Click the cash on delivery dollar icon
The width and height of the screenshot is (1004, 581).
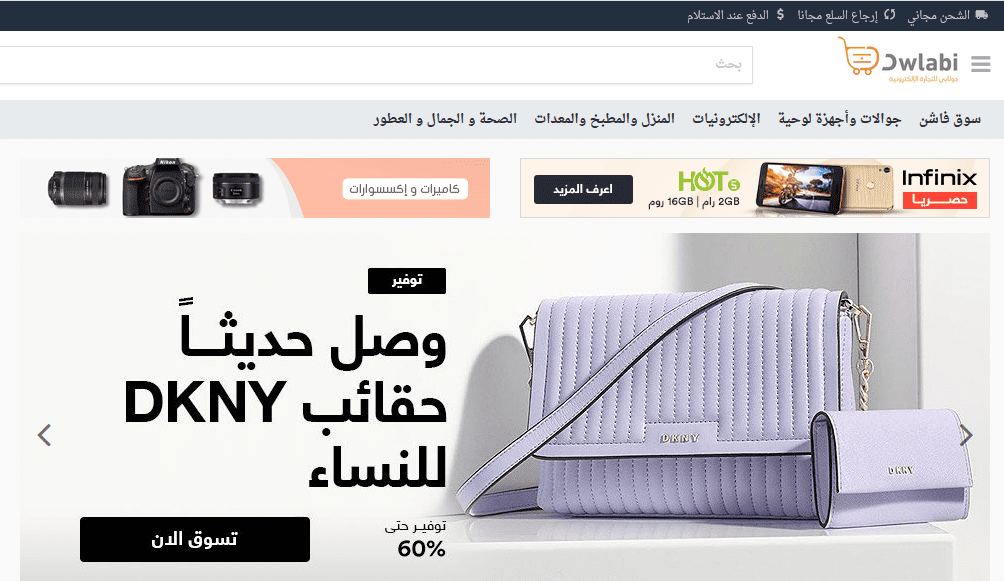(x=780, y=15)
